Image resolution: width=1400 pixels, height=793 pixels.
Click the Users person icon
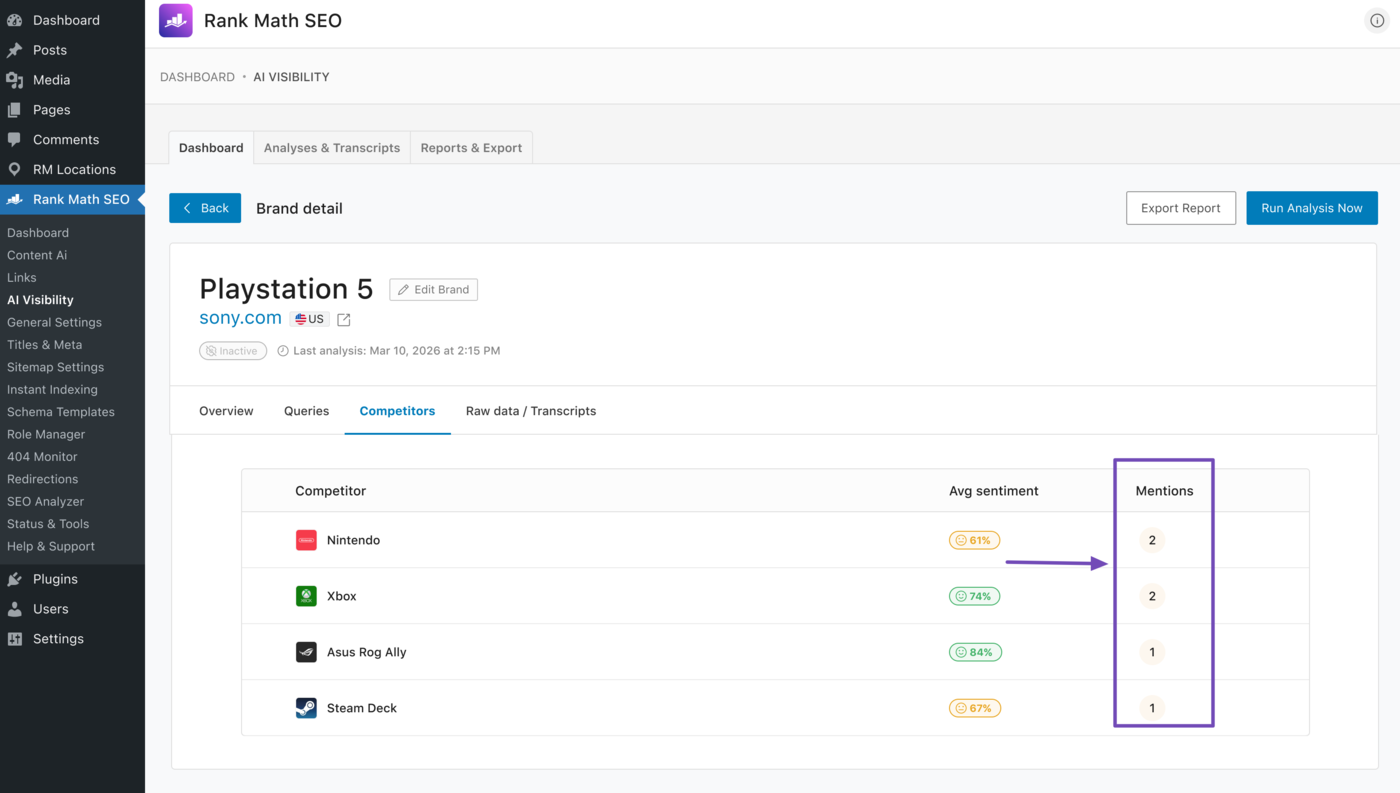(x=15, y=609)
